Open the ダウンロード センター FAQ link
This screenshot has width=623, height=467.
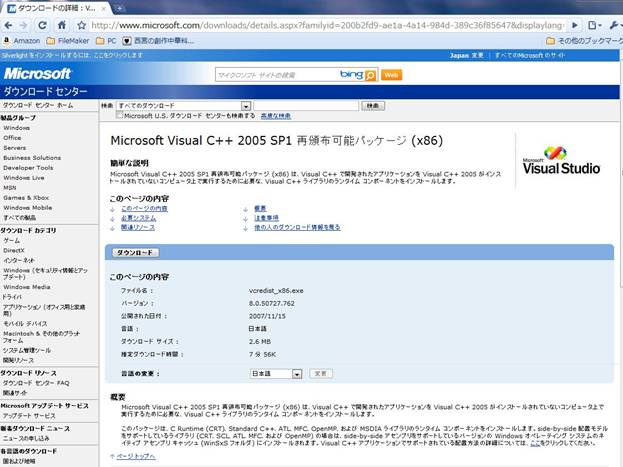pos(36,383)
